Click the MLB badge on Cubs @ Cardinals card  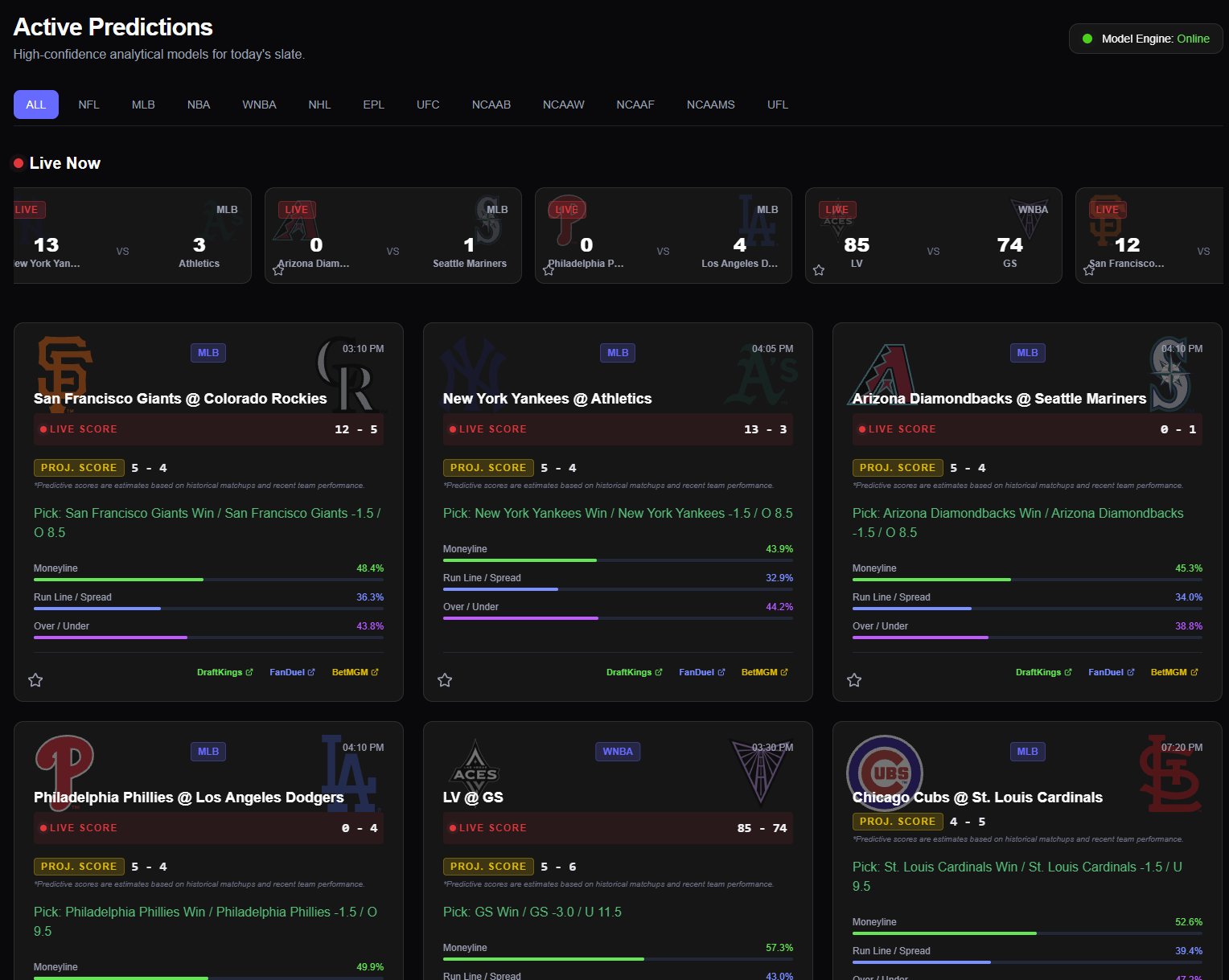coord(1027,752)
